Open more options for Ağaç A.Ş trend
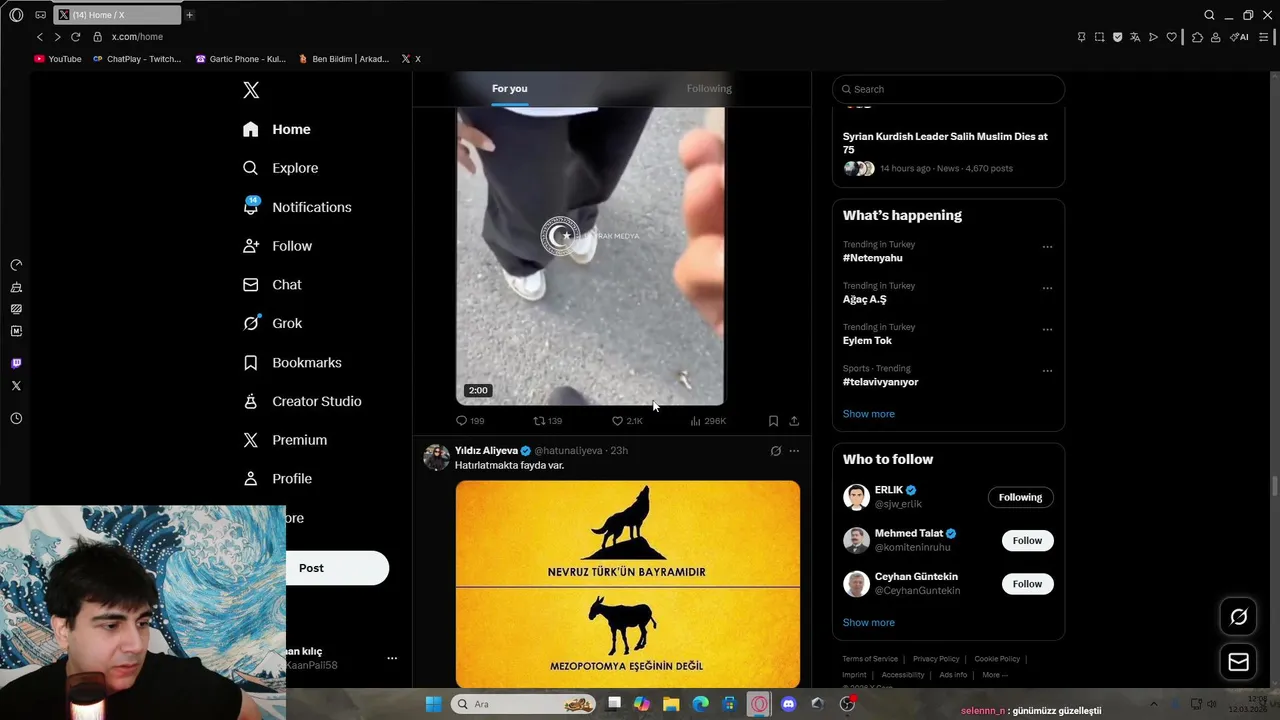Image resolution: width=1280 pixels, height=720 pixels. tap(1047, 288)
